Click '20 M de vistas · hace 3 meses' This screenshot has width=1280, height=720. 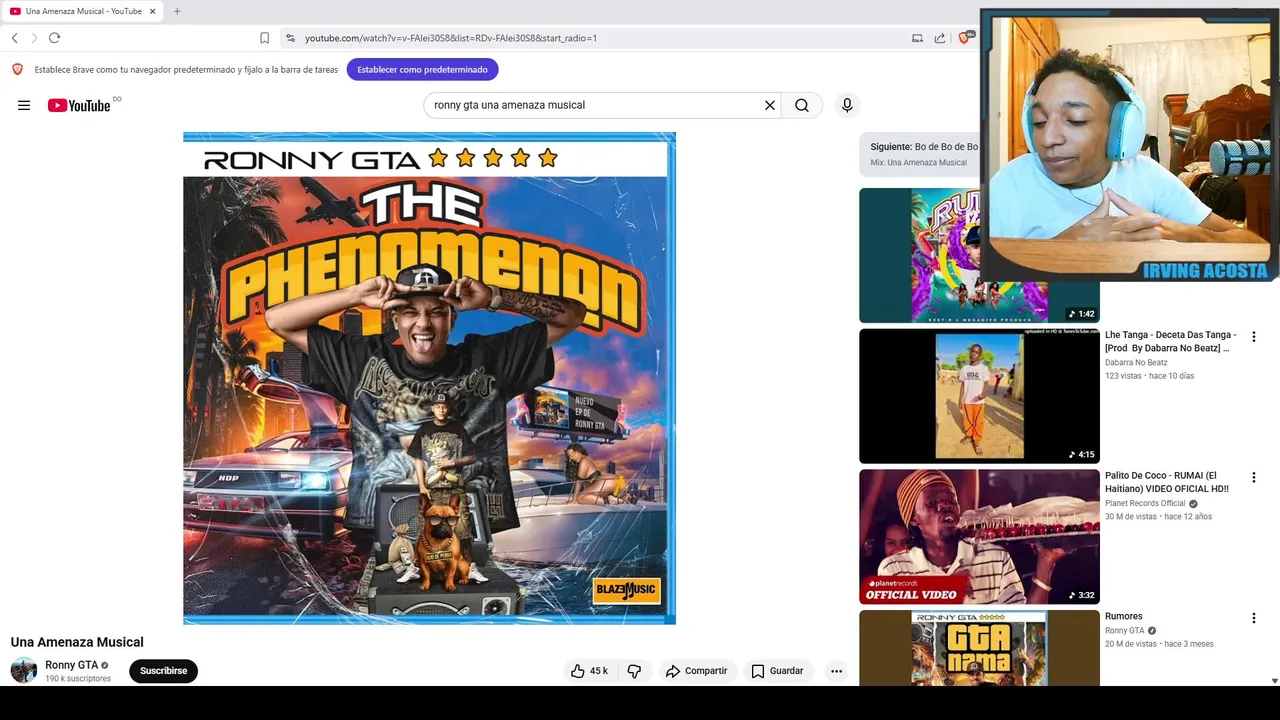pyautogui.click(x=1159, y=644)
